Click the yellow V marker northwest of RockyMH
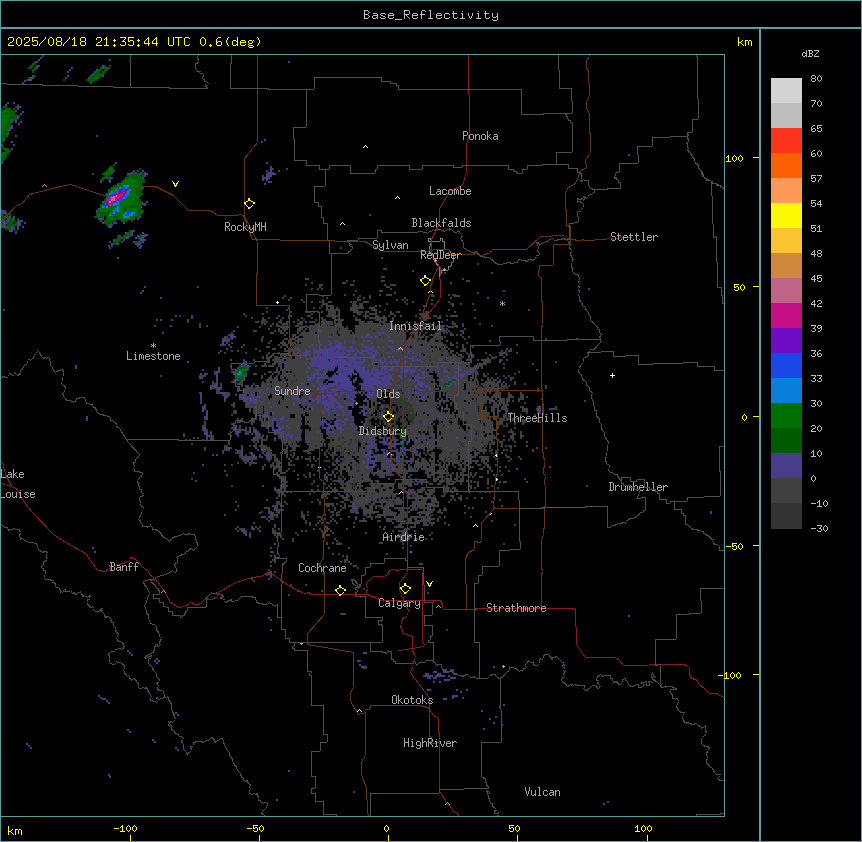862x842 pixels. tap(175, 184)
